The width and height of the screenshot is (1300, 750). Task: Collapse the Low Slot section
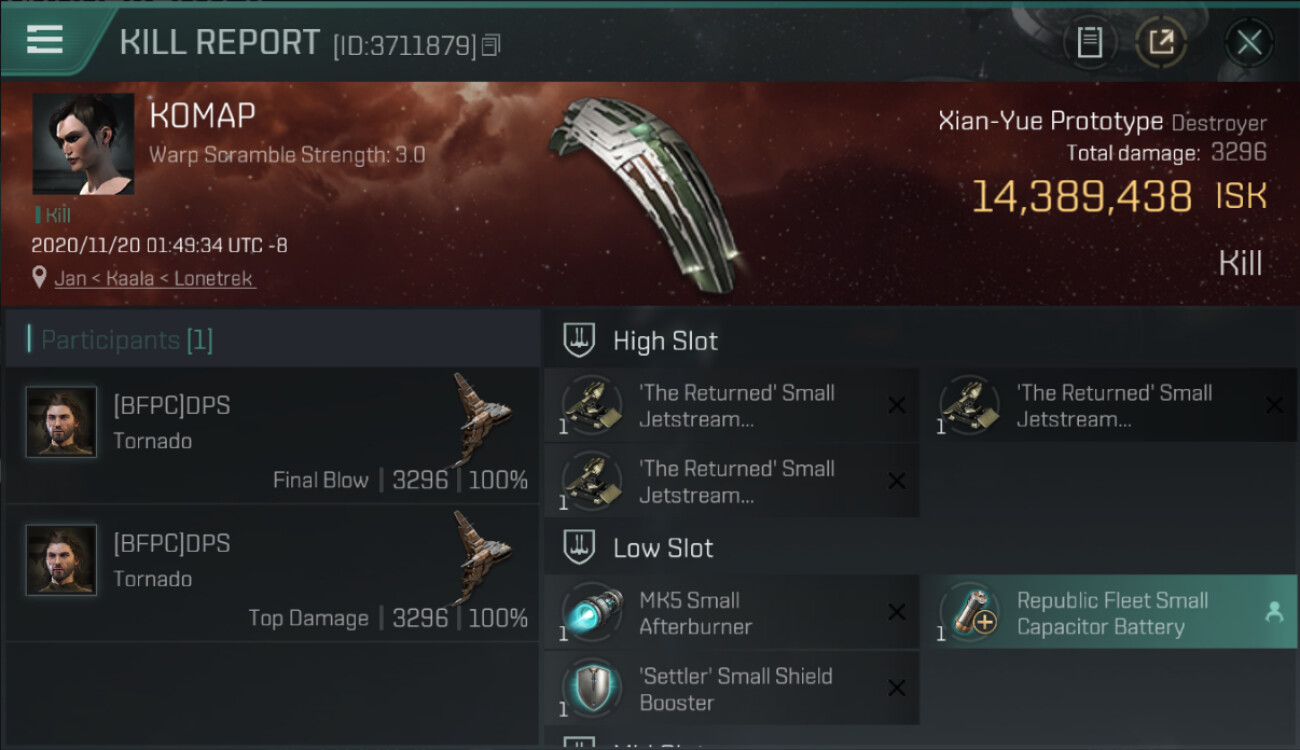tap(579, 548)
